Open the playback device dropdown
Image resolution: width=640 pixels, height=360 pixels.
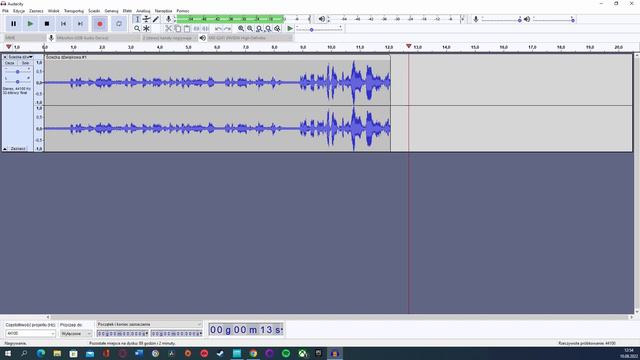coord(250,38)
